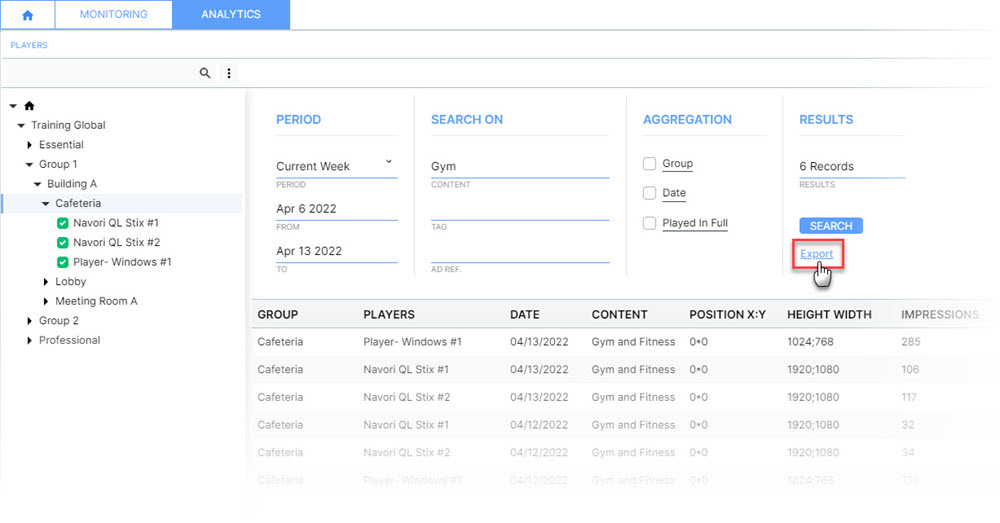Expand the Lobby tree node

pyautogui.click(x=46, y=282)
